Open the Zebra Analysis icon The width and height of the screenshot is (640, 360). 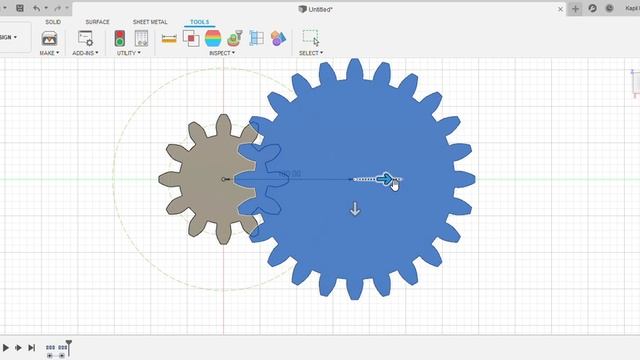(213, 38)
